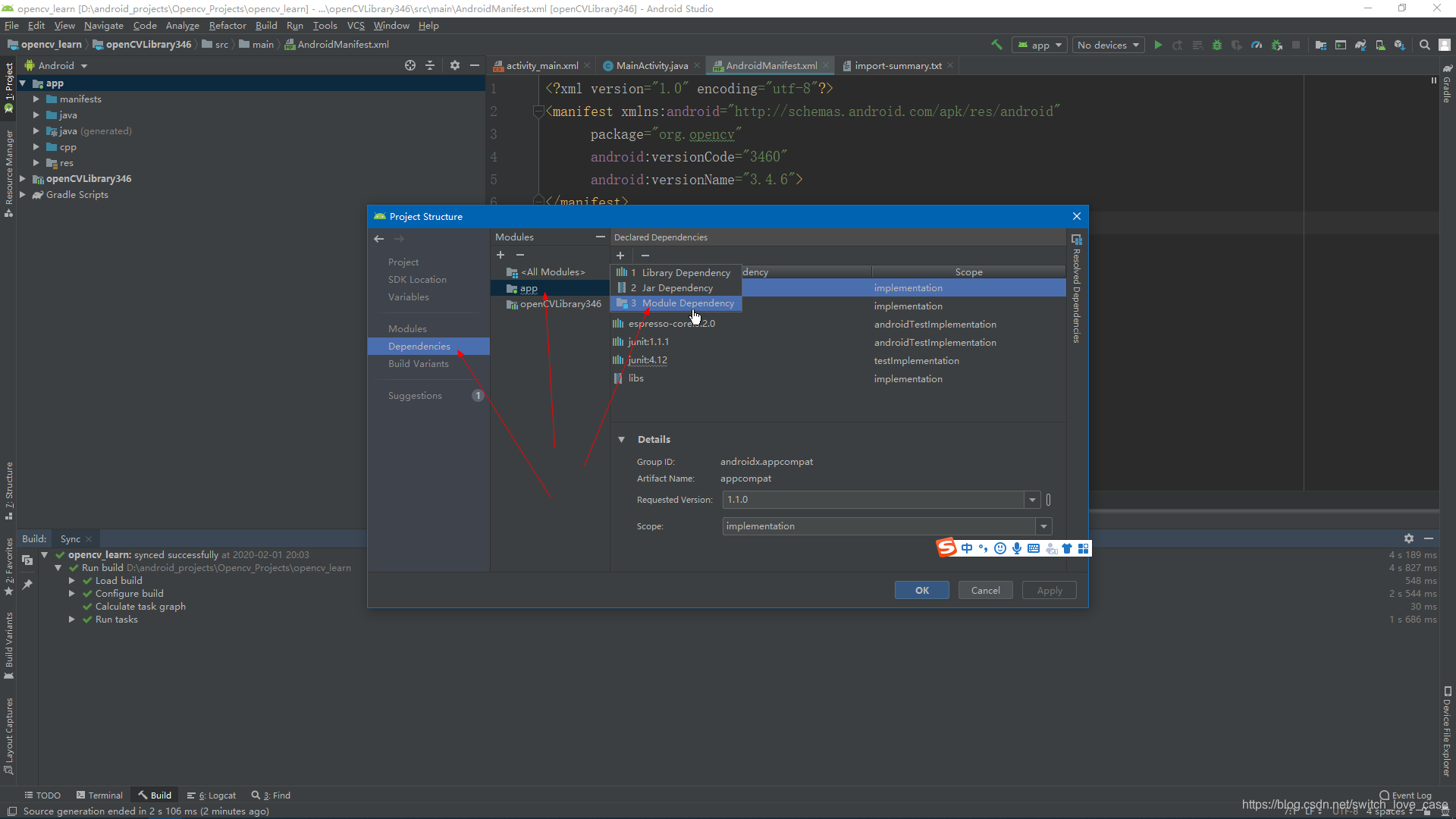Image resolution: width=1456 pixels, height=819 pixels.
Task: Choose Module Dependency menu option
Action: coord(676,303)
